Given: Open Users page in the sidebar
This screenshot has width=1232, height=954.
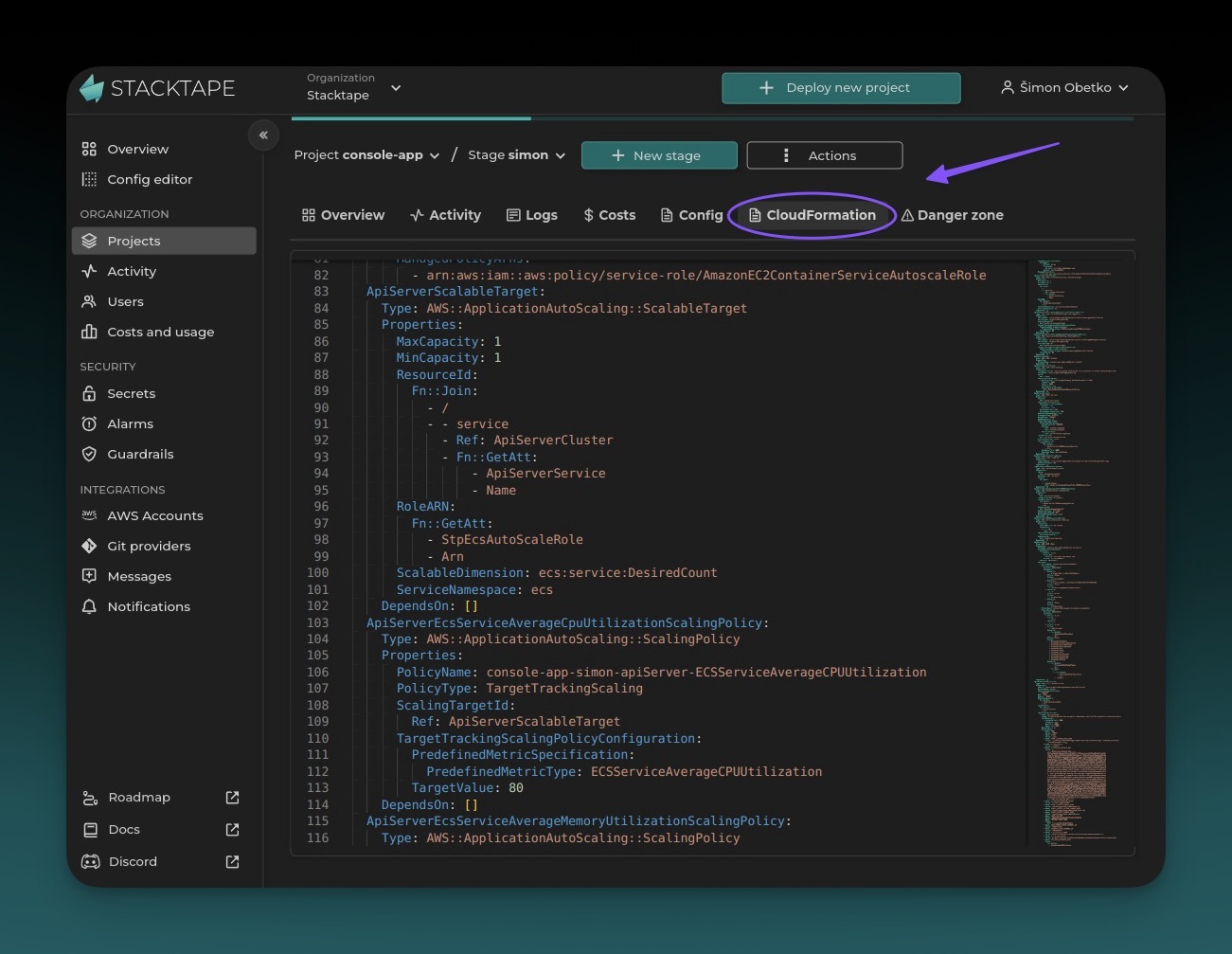Looking at the screenshot, I should tap(125, 301).
